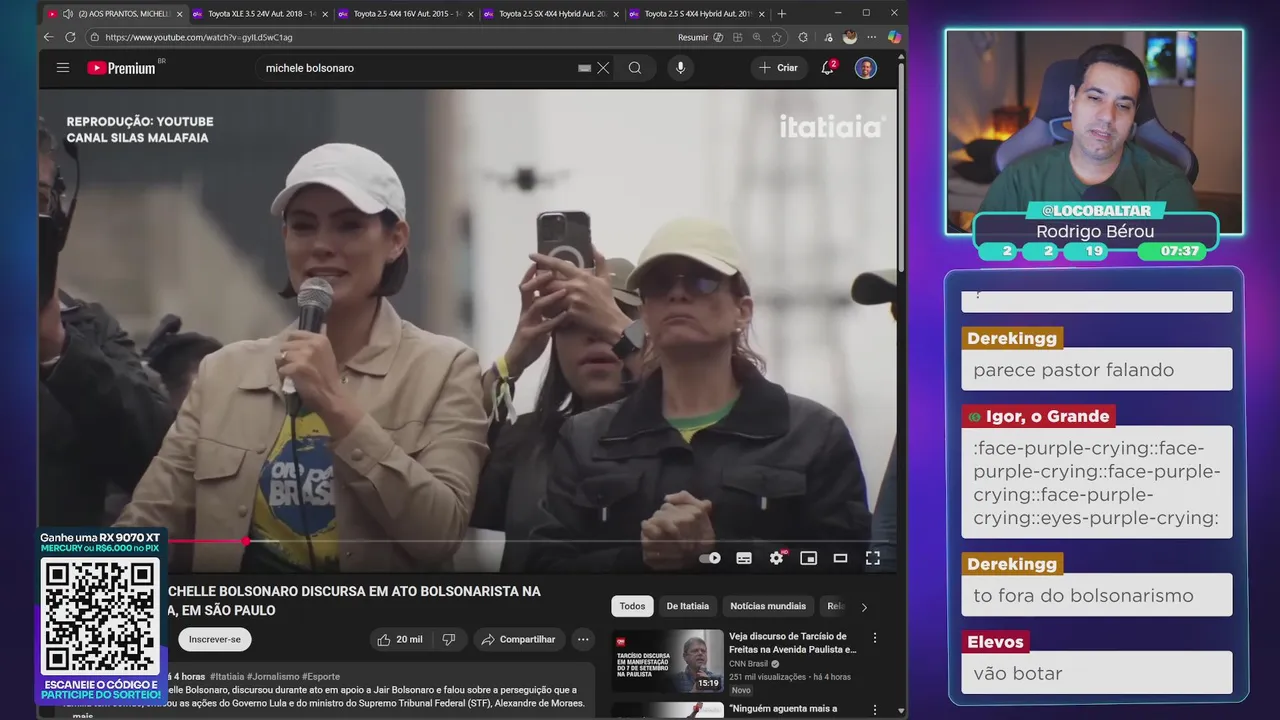Open the on-screen keyboard icon in search

pos(585,68)
